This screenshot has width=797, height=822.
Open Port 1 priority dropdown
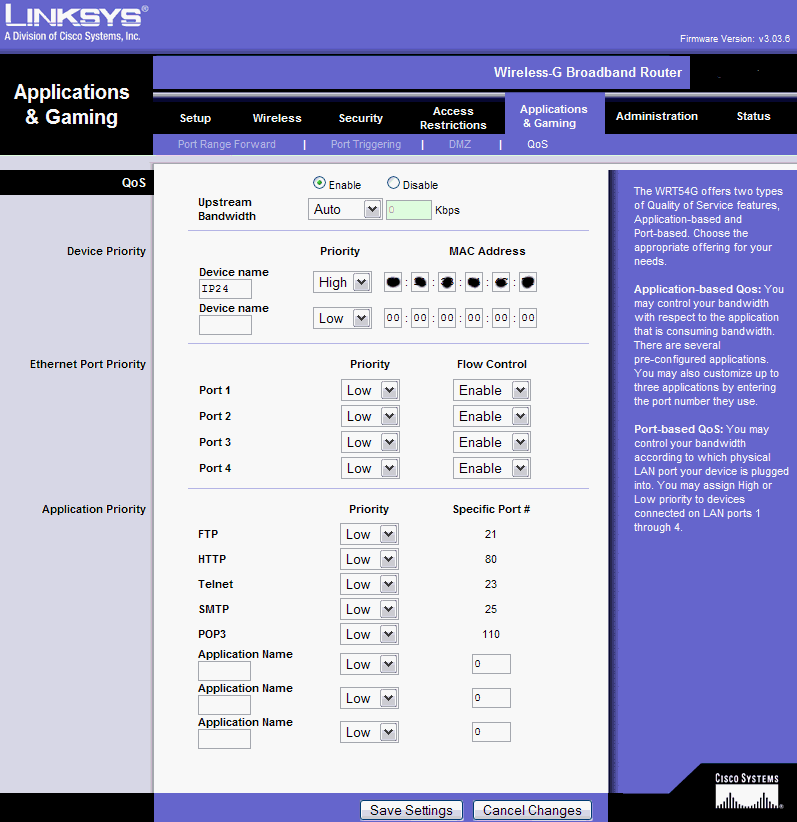370,390
